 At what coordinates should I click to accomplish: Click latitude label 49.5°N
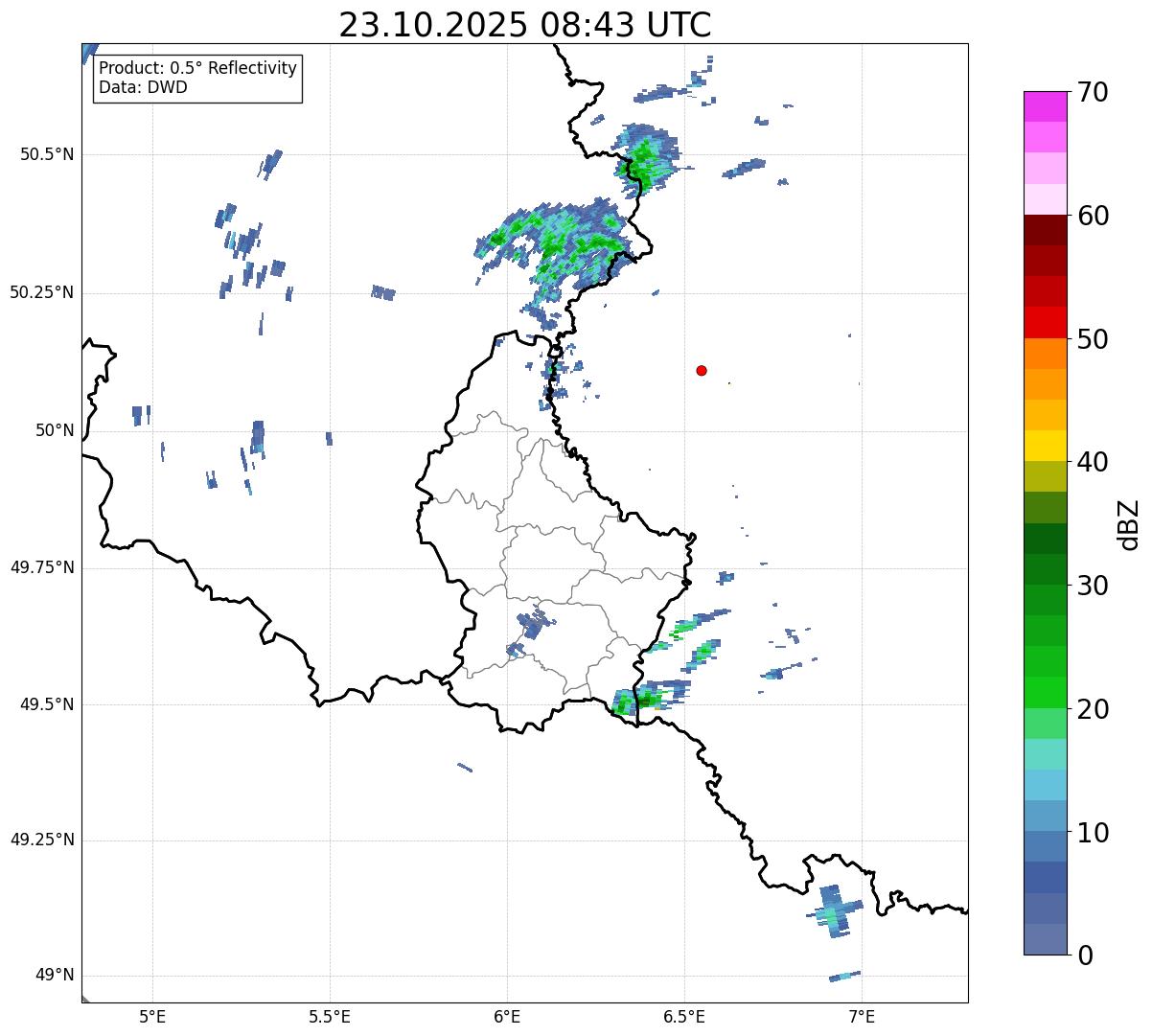[x=47, y=704]
